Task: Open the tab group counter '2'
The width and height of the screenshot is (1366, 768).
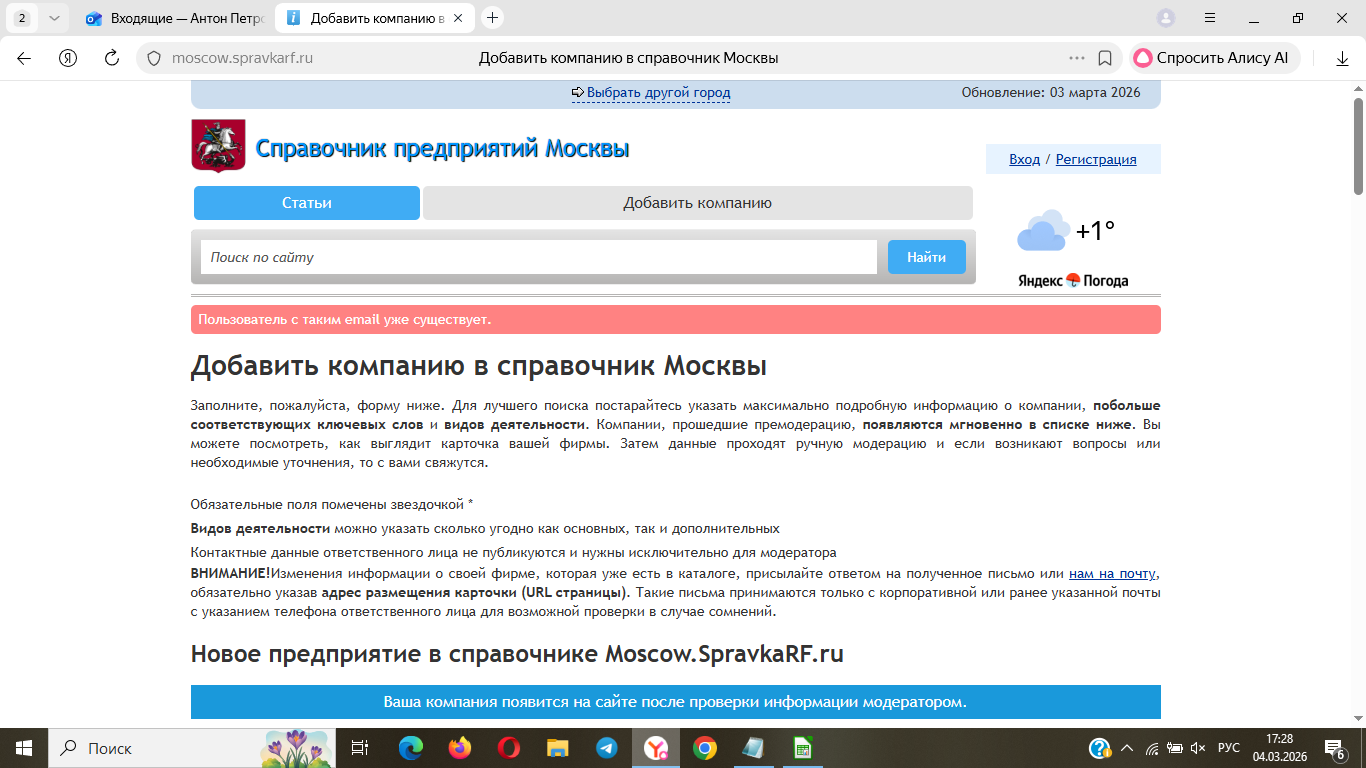Action: click(22, 18)
